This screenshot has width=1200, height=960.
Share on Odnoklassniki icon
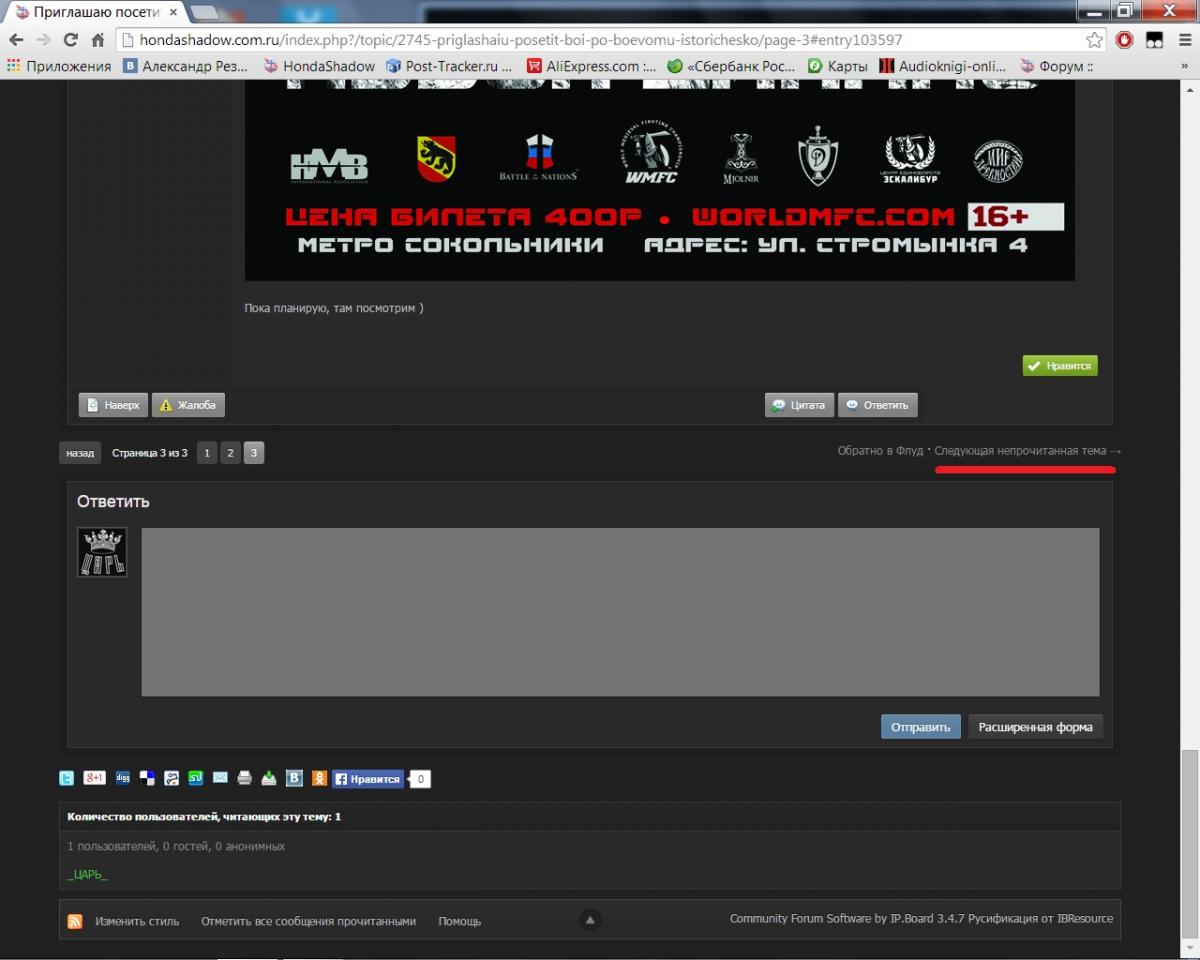[x=319, y=778]
